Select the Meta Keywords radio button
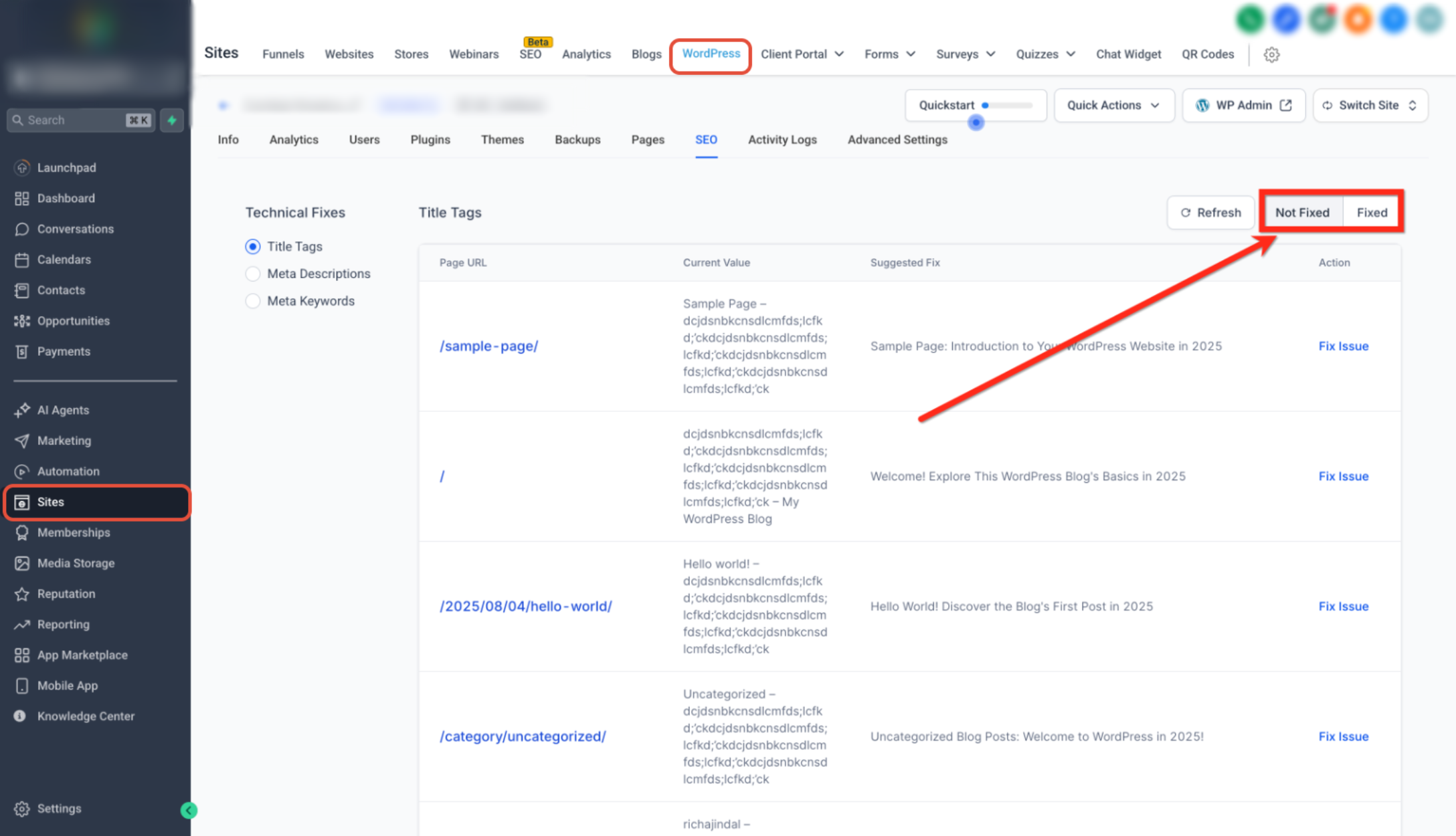This screenshot has width=1456, height=836. (253, 301)
